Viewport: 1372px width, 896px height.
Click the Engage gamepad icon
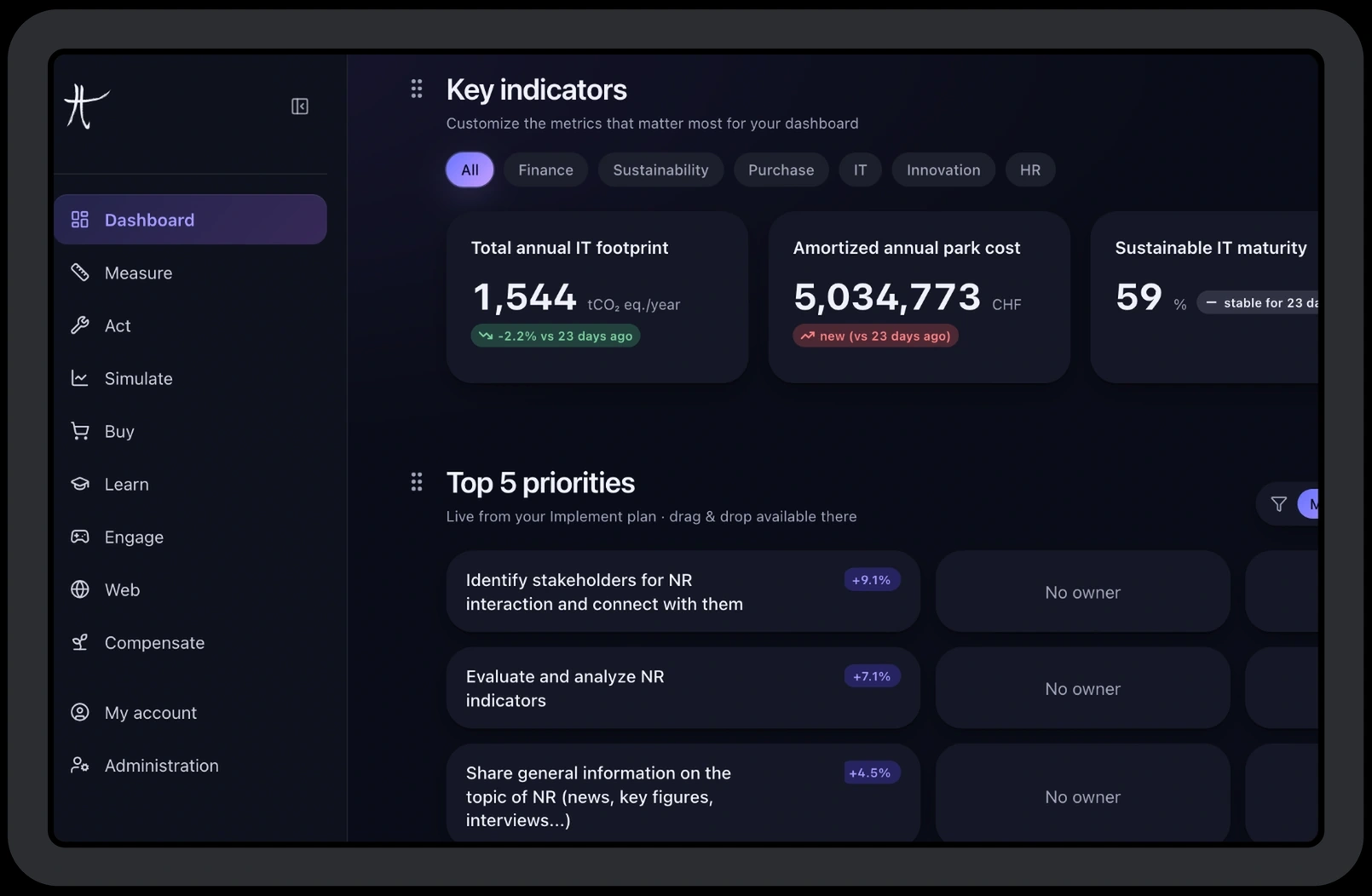point(80,537)
